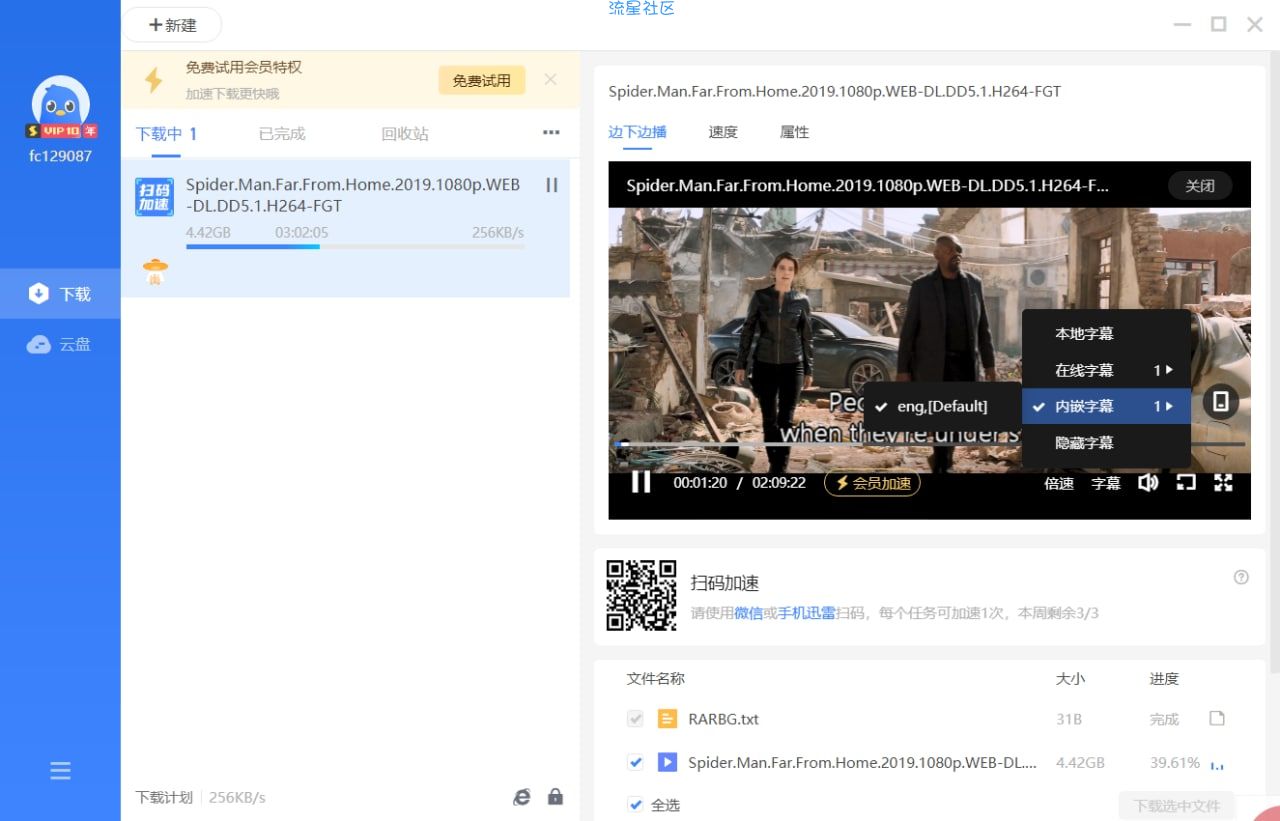This screenshot has height=821, width=1280.
Task: Click the RARBG.txt file type icon
Action: pyautogui.click(x=667, y=718)
